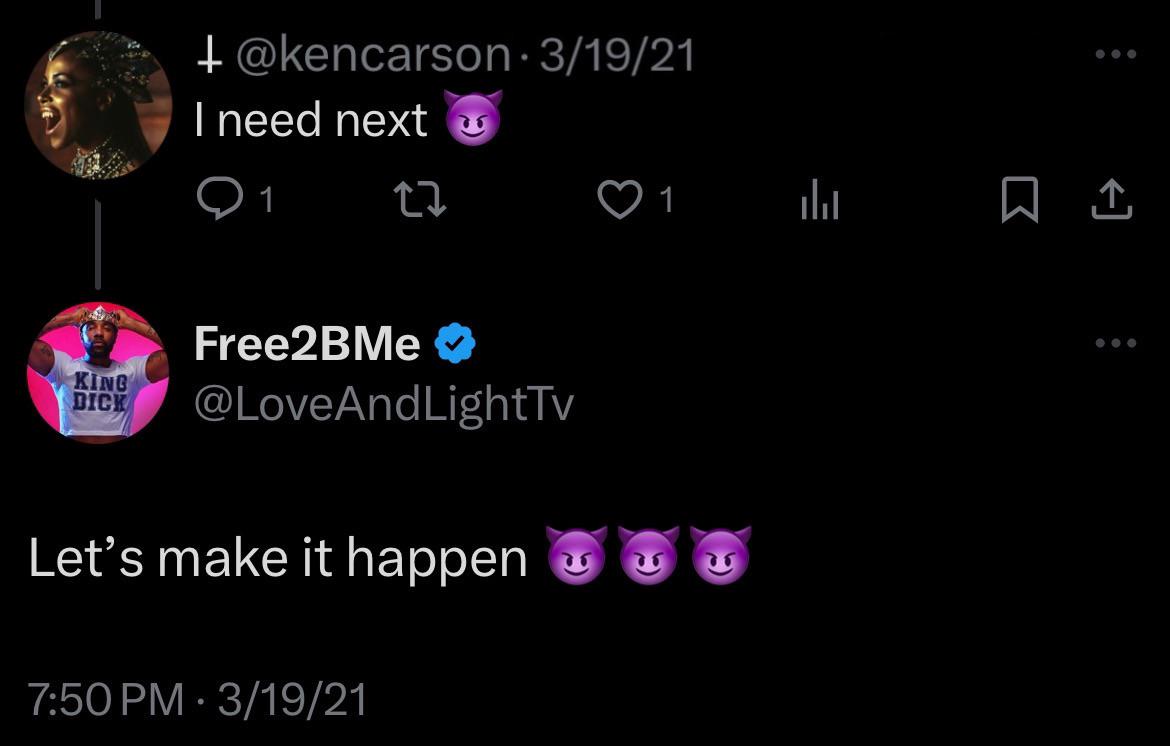The height and width of the screenshot is (746, 1170).
Task: View analytics for the kencarson tweet
Action: (x=819, y=204)
